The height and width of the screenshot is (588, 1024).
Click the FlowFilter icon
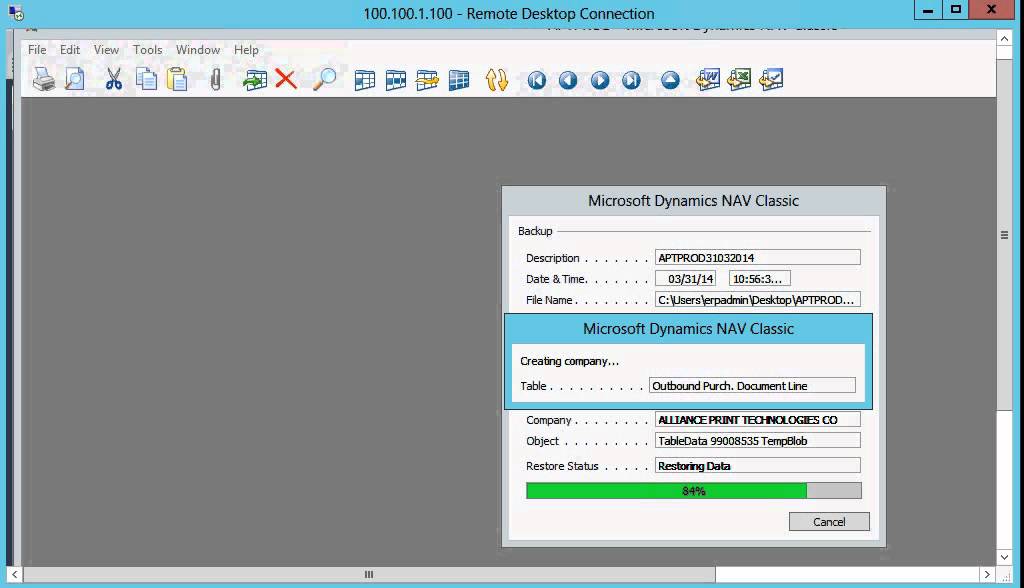427,80
